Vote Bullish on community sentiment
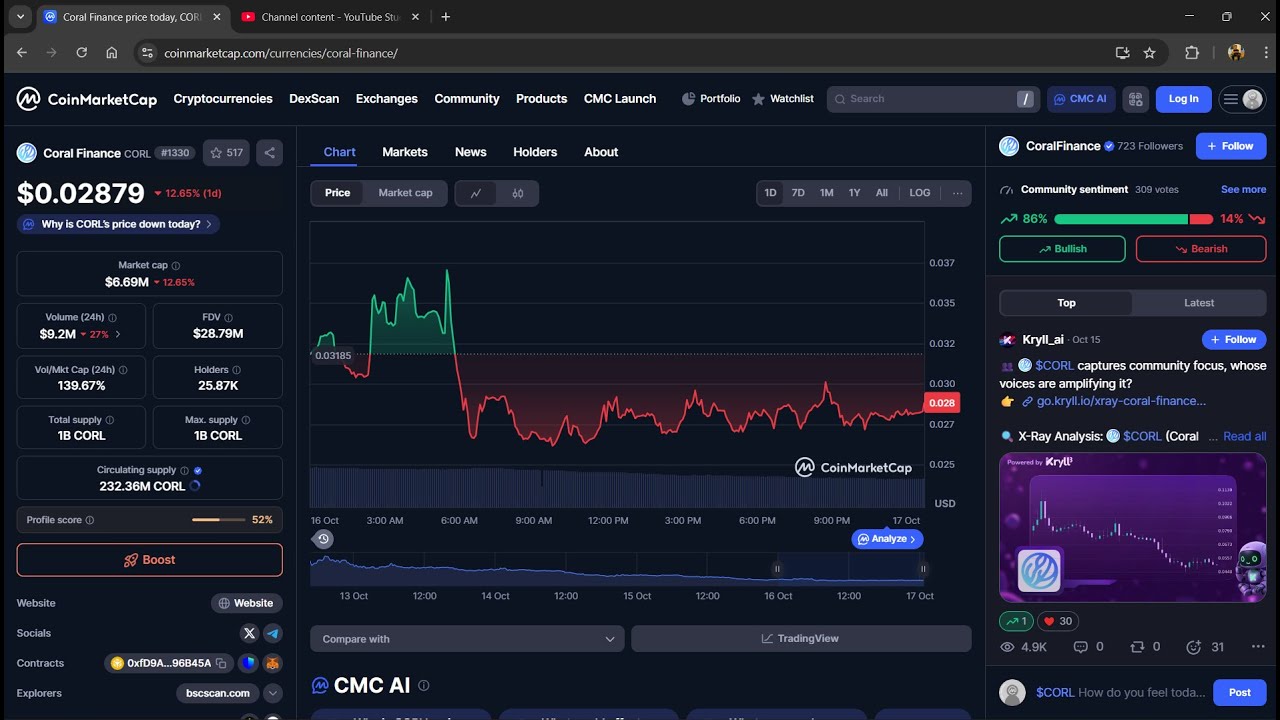The height and width of the screenshot is (720, 1280). point(1062,249)
